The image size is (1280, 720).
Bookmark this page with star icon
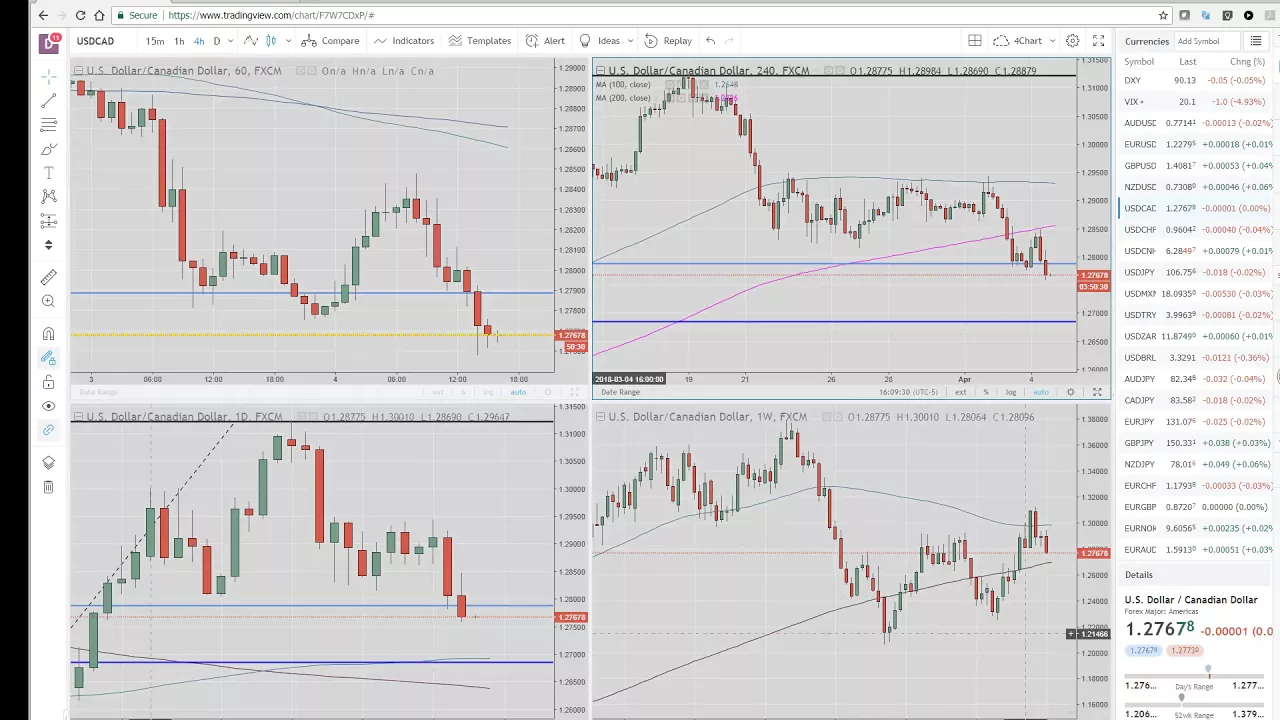[x=1163, y=15]
